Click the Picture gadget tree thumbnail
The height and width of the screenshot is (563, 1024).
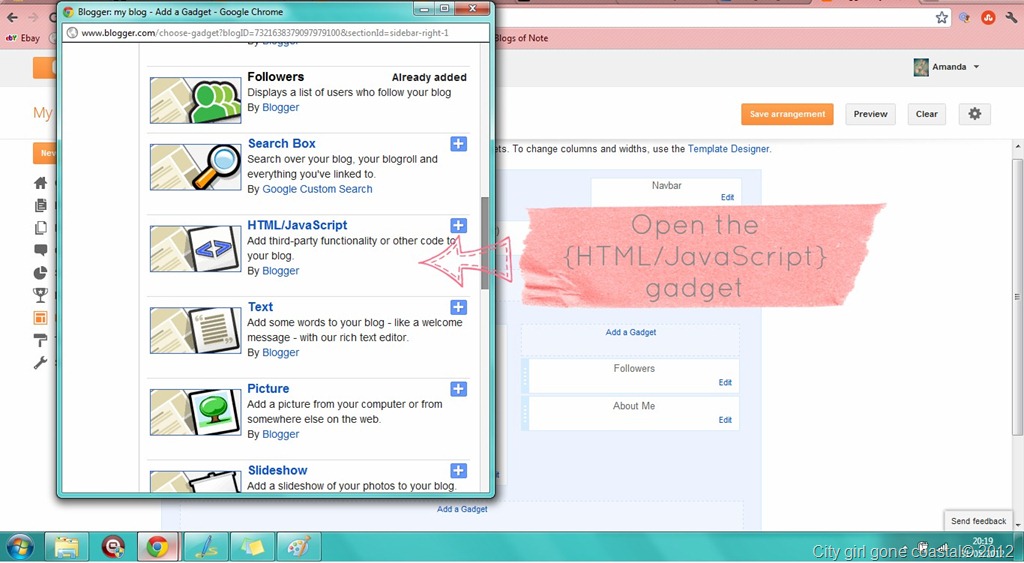[x=195, y=412]
